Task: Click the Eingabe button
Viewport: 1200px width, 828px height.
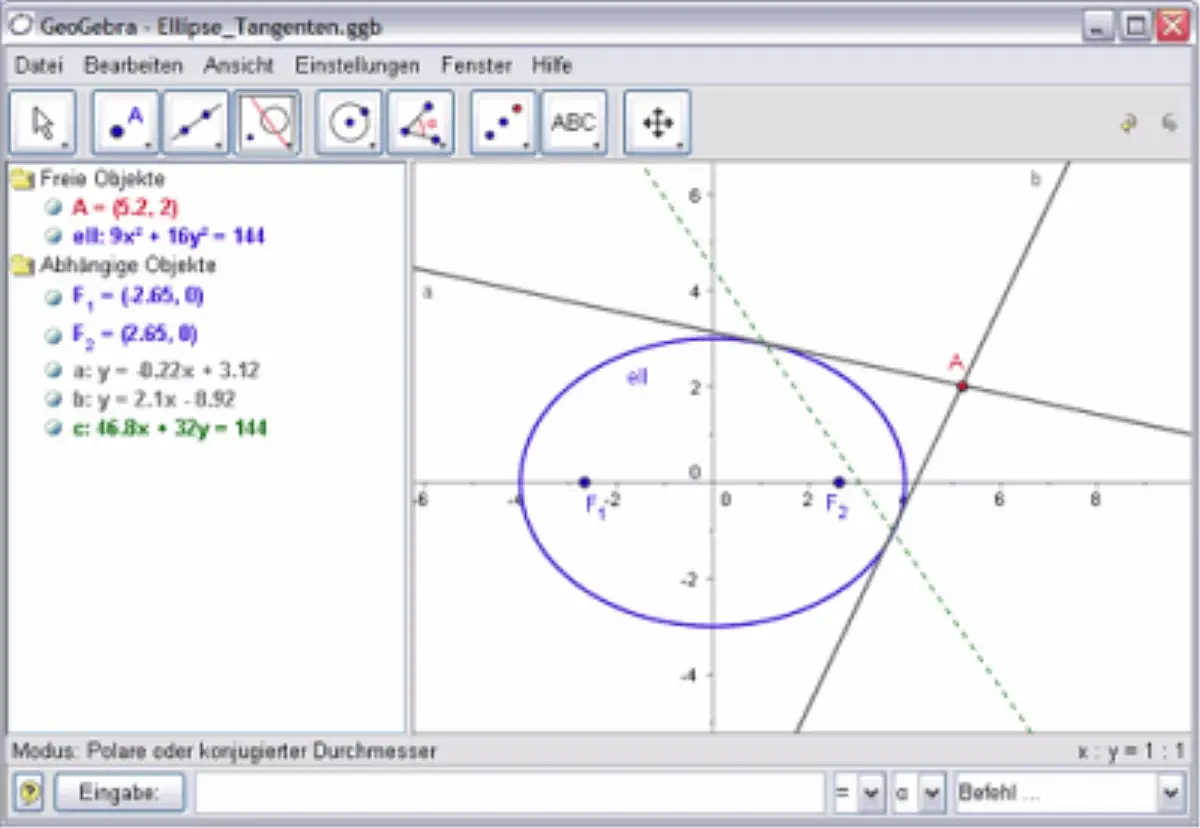Action: 119,793
